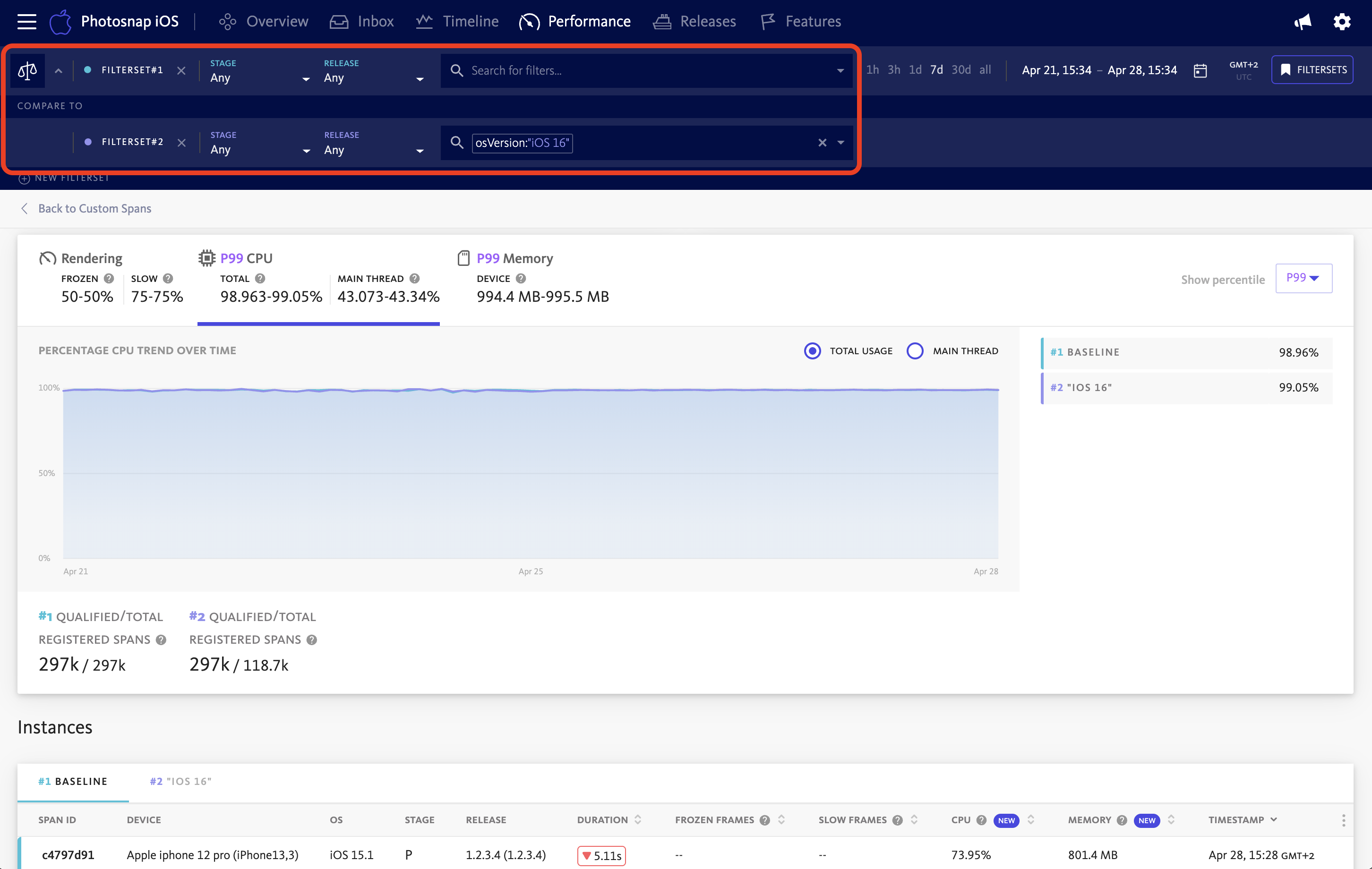The image size is (1372, 869).
Task: Select TOTAL USAGE radio button
Action: click(x=813, y=351)
